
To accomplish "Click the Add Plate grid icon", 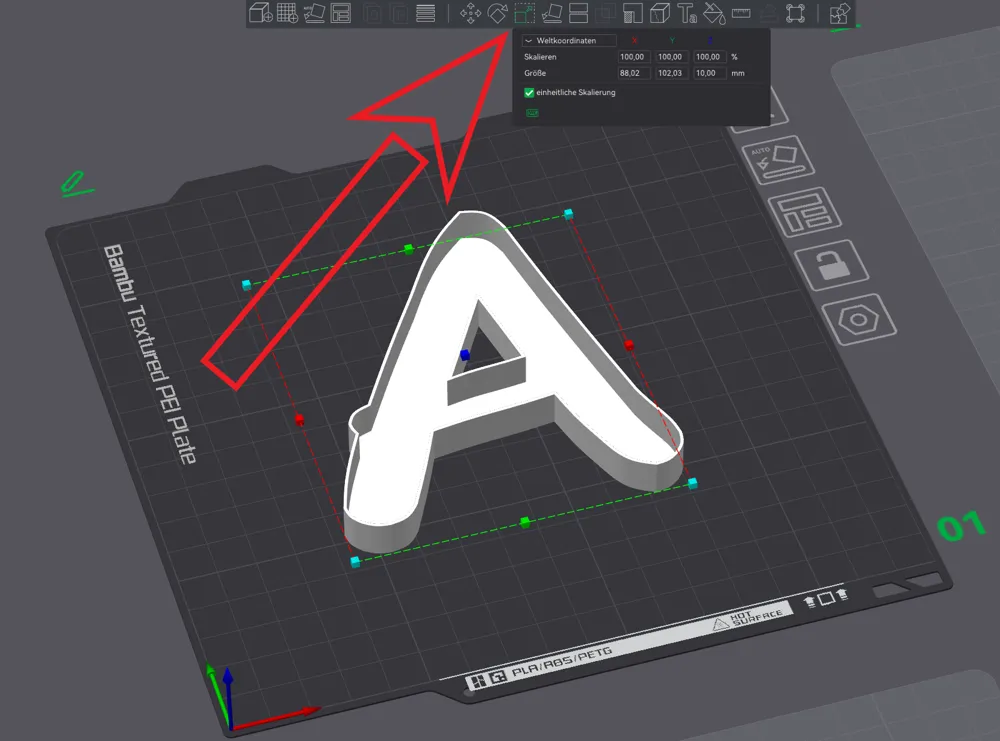I will pos(286,13).
